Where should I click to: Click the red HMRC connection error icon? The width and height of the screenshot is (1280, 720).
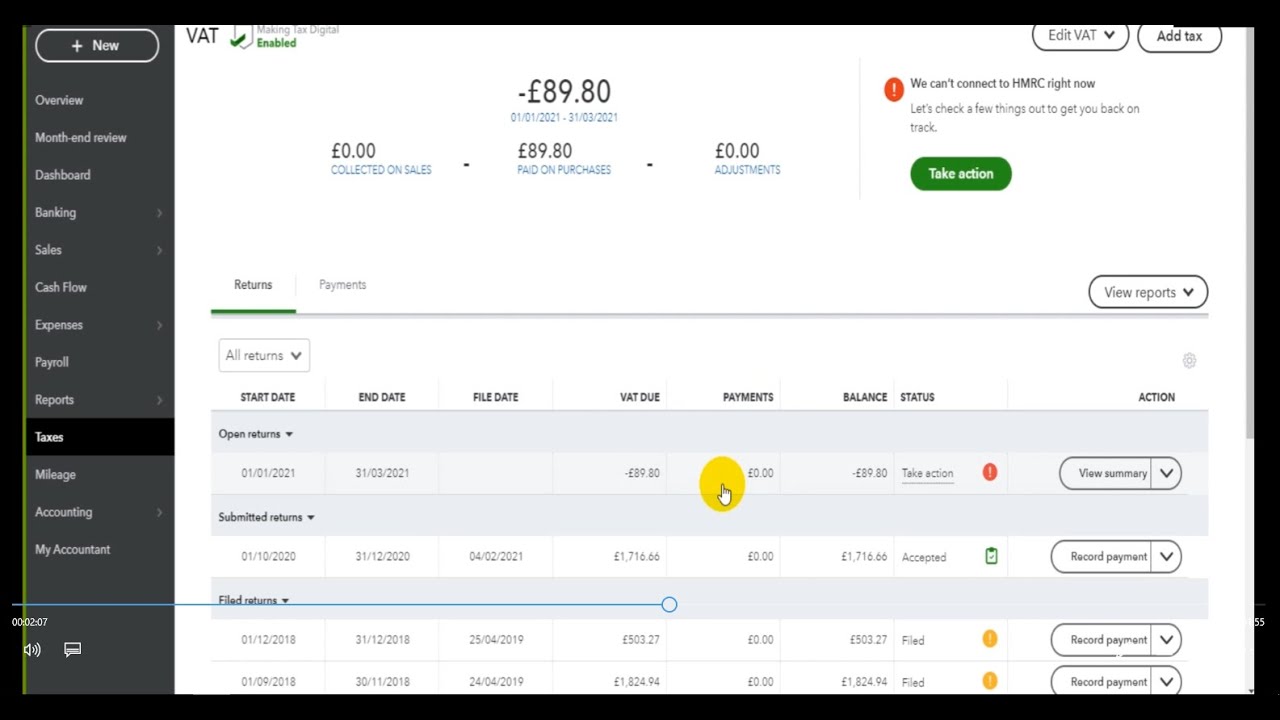tap(893, 90)
